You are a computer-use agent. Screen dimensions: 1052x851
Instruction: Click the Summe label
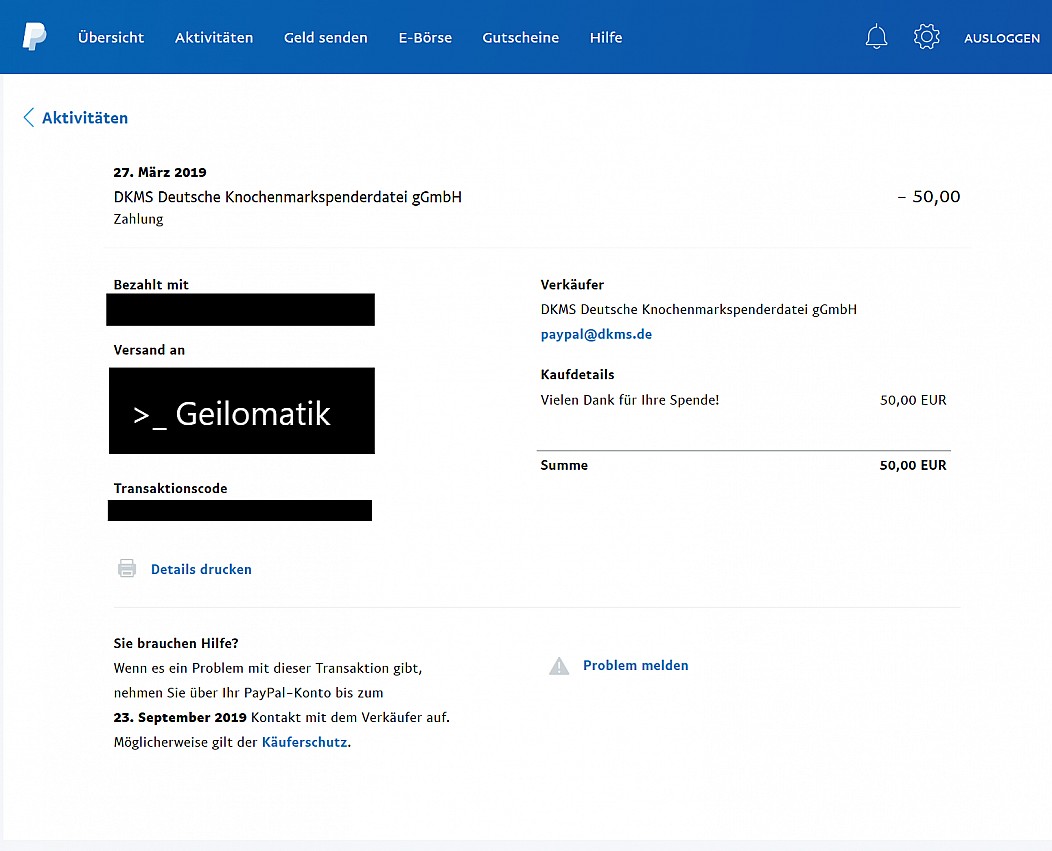[x=564, y=465]
